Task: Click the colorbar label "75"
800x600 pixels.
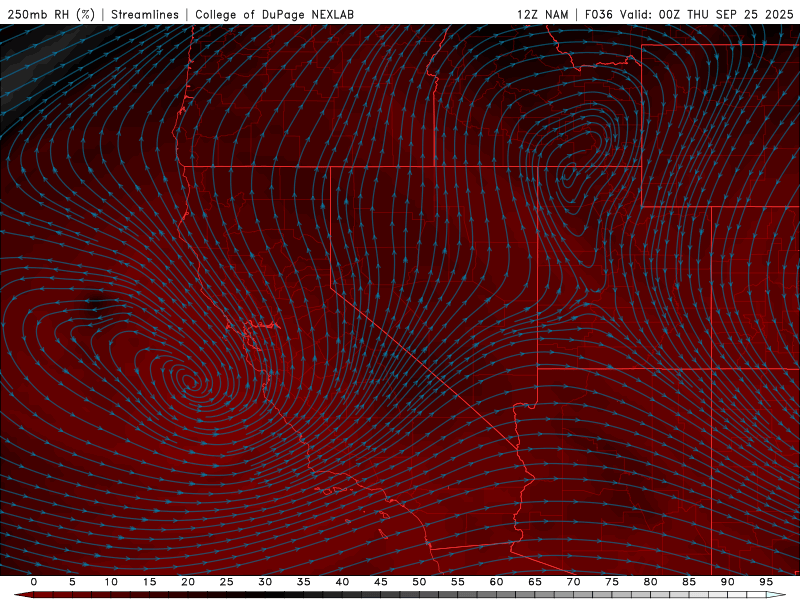Action: [612, 582]
